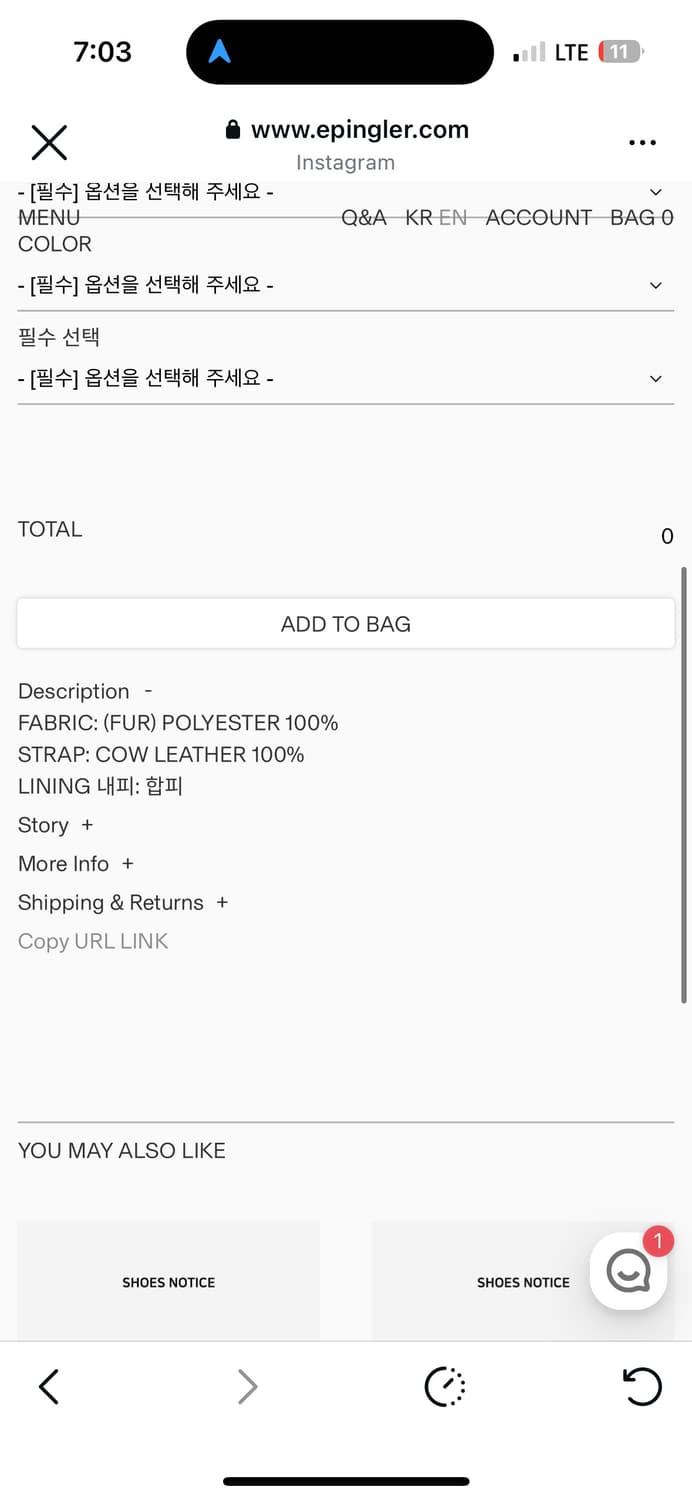The image size is (692, 1500).
Task: Click Copy URL LINK
Action: coord(93,941)
